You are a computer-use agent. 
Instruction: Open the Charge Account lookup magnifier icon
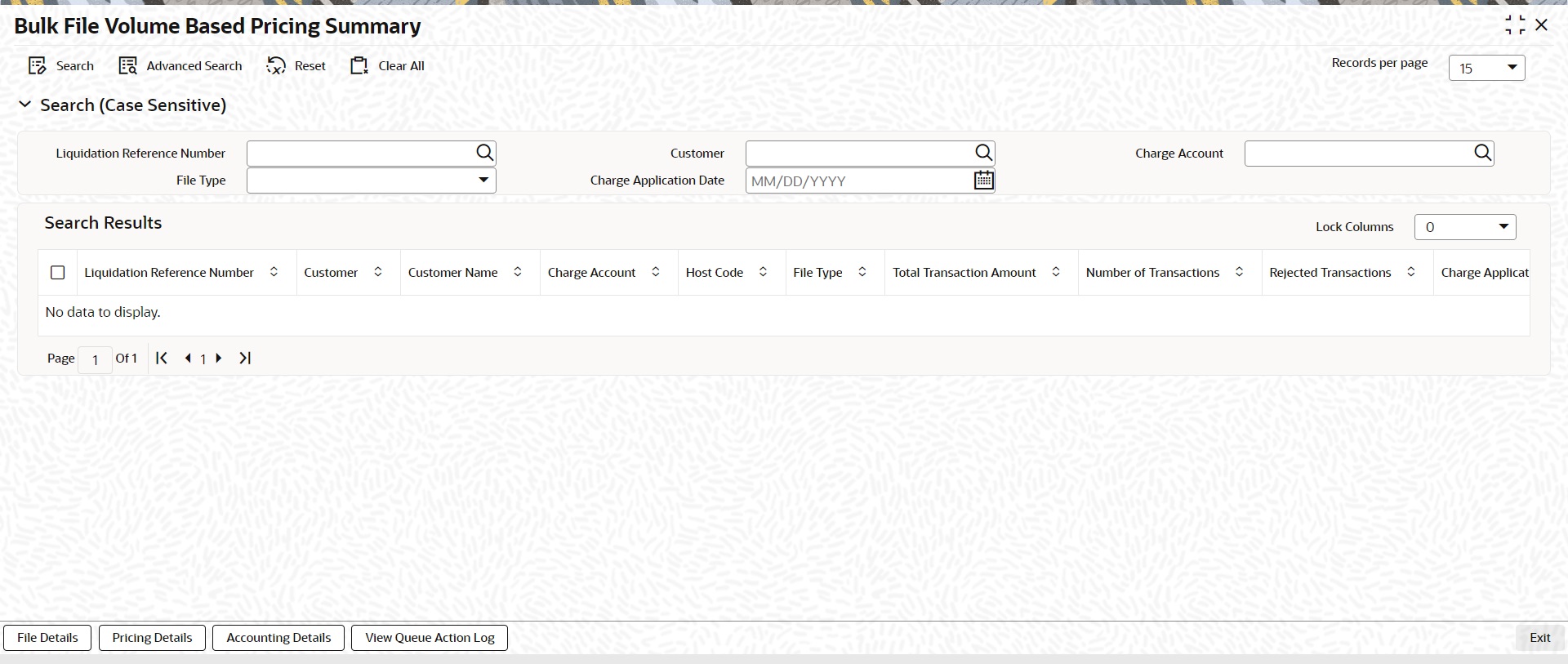[x=1483, y=153]
